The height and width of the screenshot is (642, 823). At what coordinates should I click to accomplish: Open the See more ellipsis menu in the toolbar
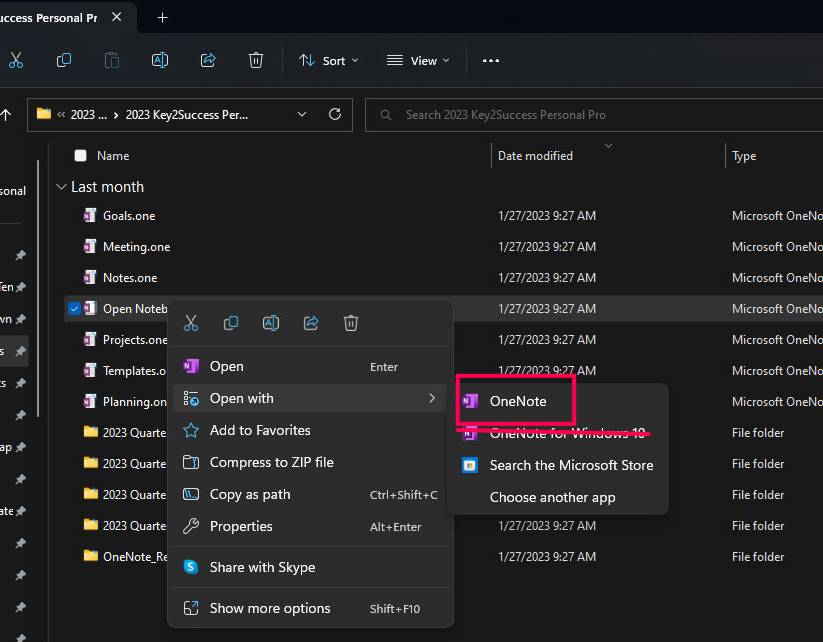491,61
